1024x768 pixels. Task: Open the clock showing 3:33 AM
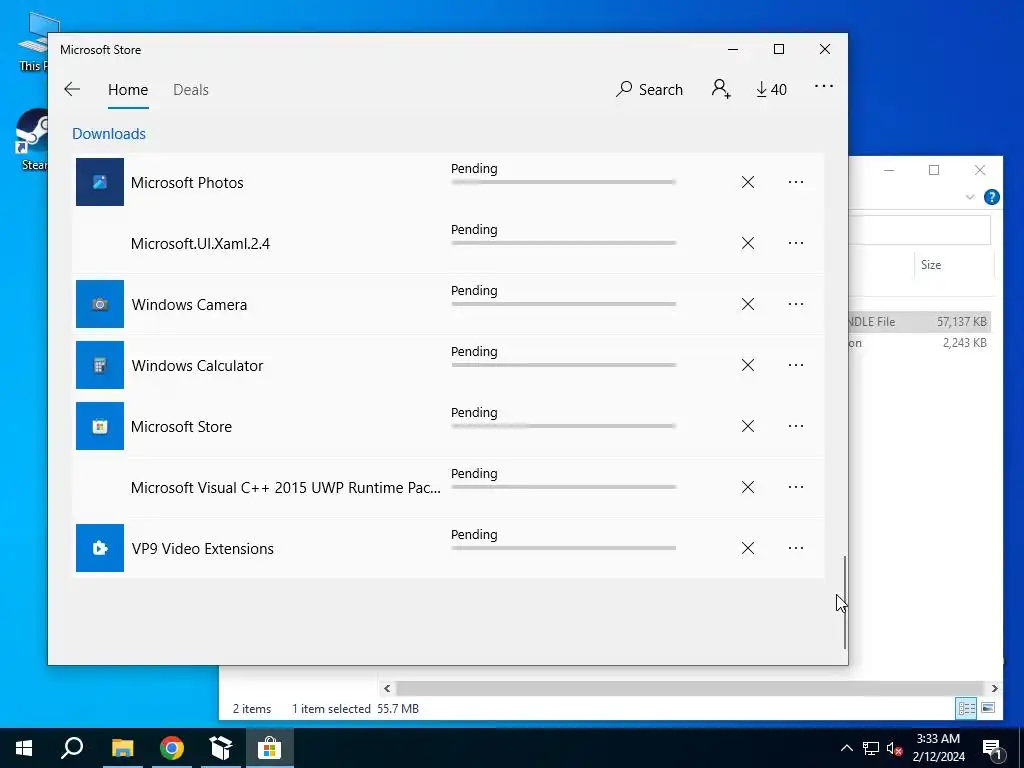pos(938,748)
